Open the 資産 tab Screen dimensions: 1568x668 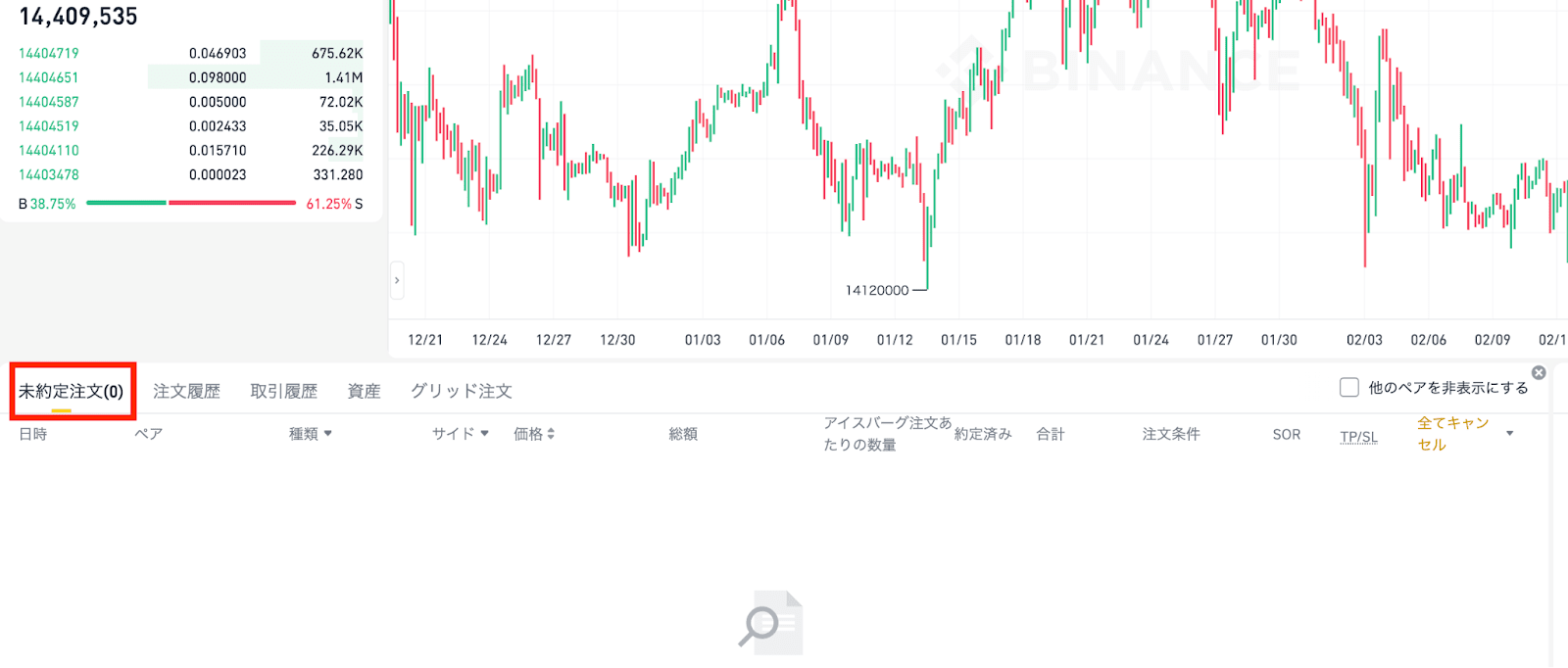[364, 391]
